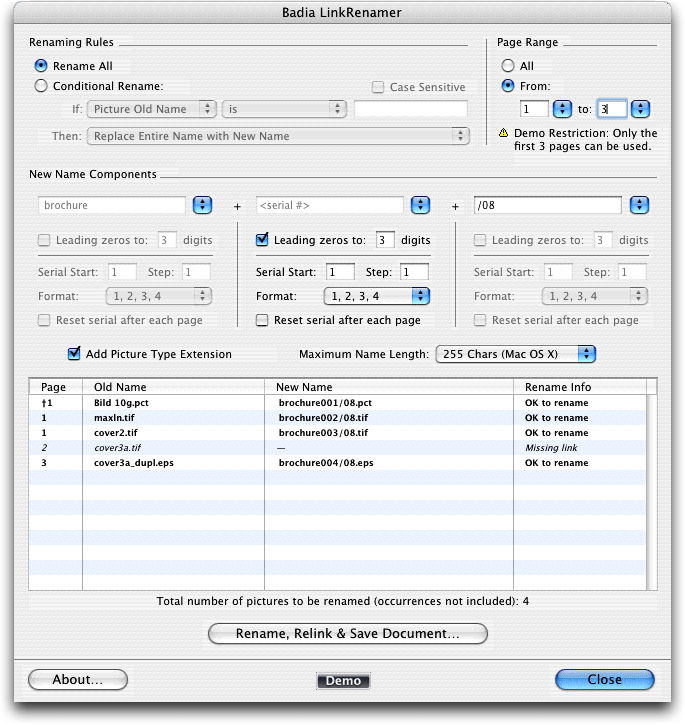Image resolution: width=685 pixels, height=725 pixels.
Task: Select the 'cover3a_dupl.eps' row
Action: pyautogui.click(x=338, y=463)
